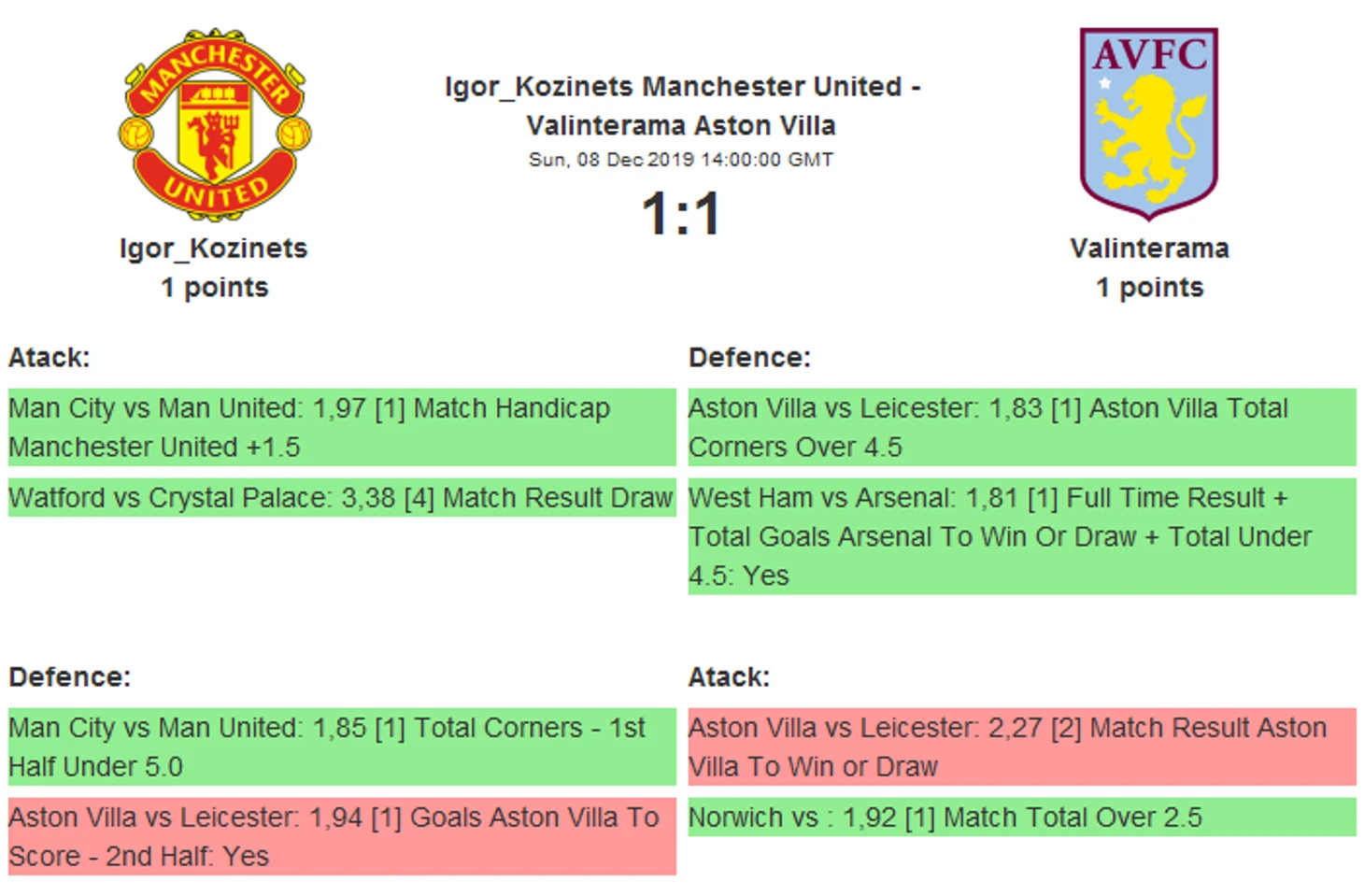This screenshot has width=1364, height=896.
Task: Select Aston Villa Total Corners Over 4.5 bet
Action: click(1022, 427)
